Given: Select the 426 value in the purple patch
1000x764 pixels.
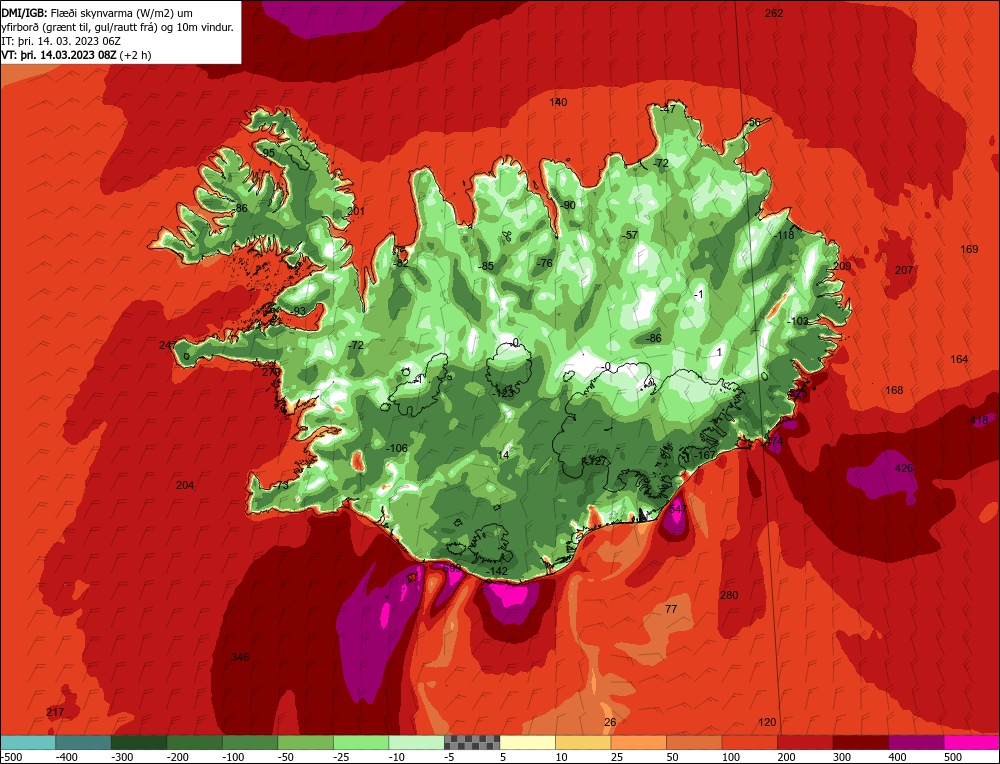Looking at the screenshot, I should coord(904,469).
